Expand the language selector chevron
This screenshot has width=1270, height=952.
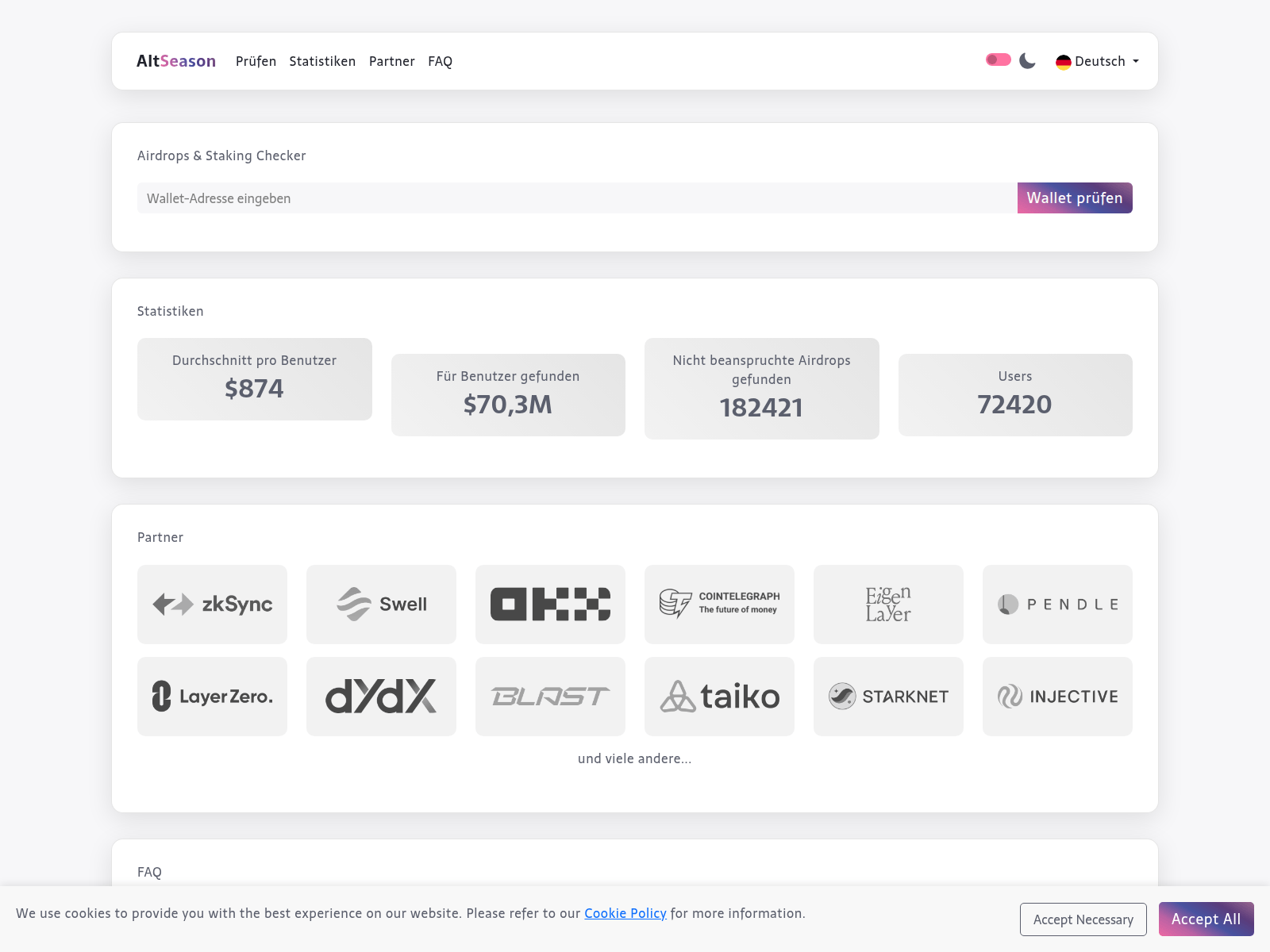point(1135,62)
